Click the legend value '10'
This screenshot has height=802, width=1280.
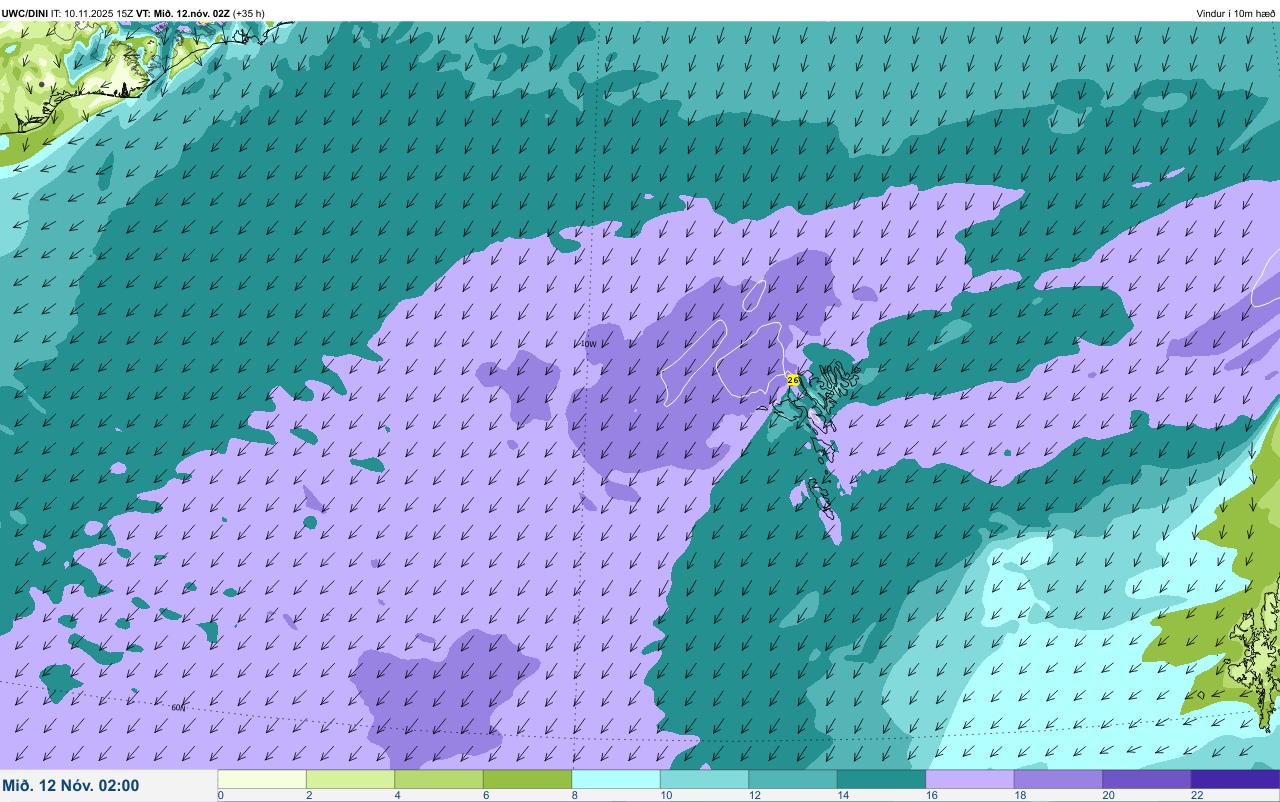click(x=665, y=795)
